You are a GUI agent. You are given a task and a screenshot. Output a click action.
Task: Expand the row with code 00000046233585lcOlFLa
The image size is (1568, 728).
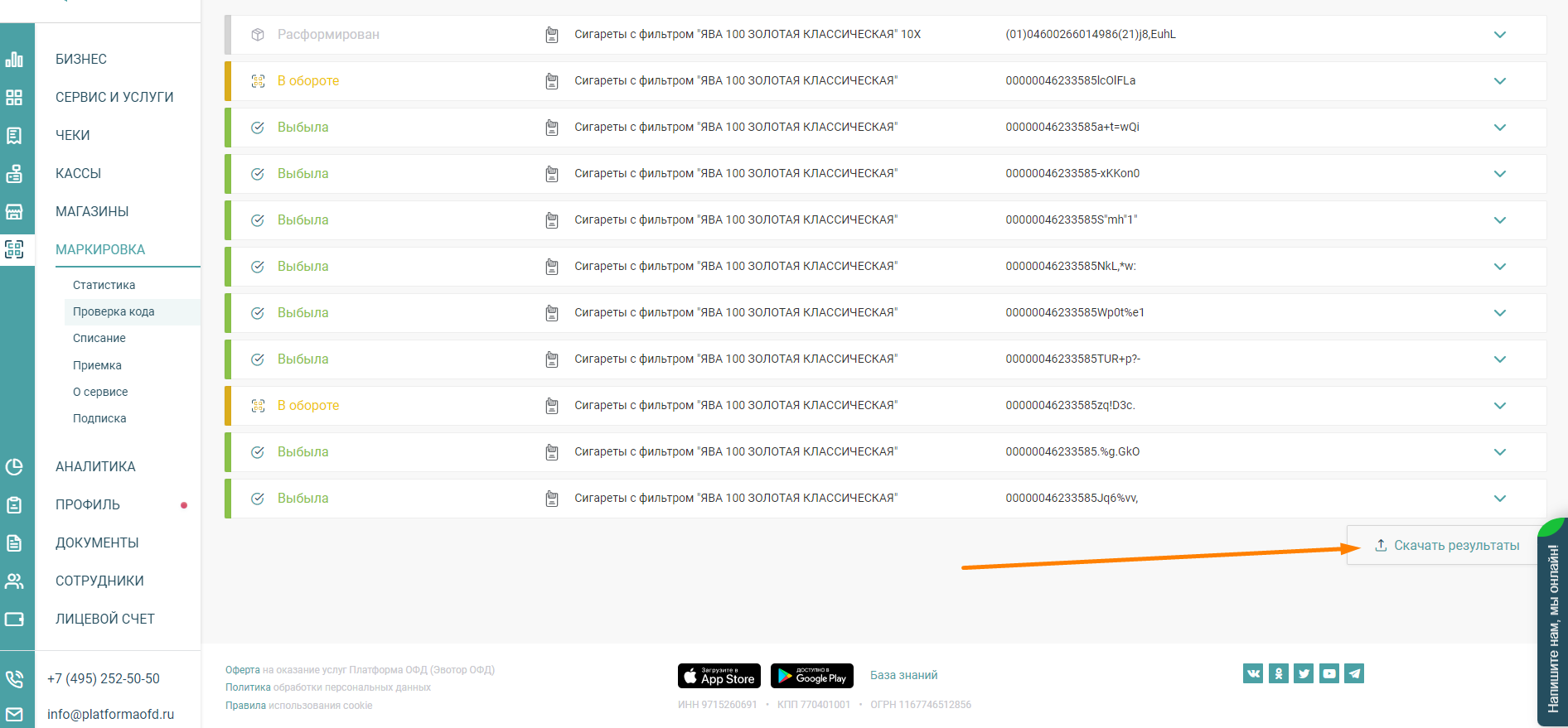(1500, 81)
